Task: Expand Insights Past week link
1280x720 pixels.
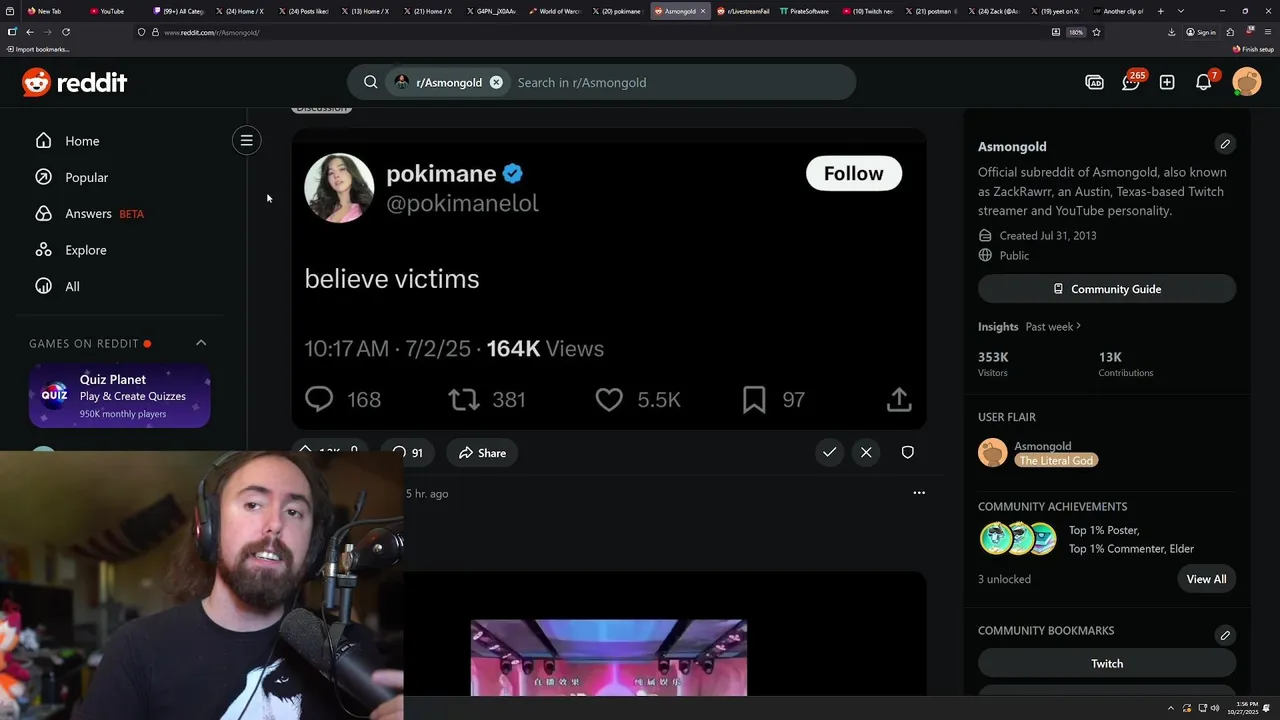Action: [x=1053, y=326]
